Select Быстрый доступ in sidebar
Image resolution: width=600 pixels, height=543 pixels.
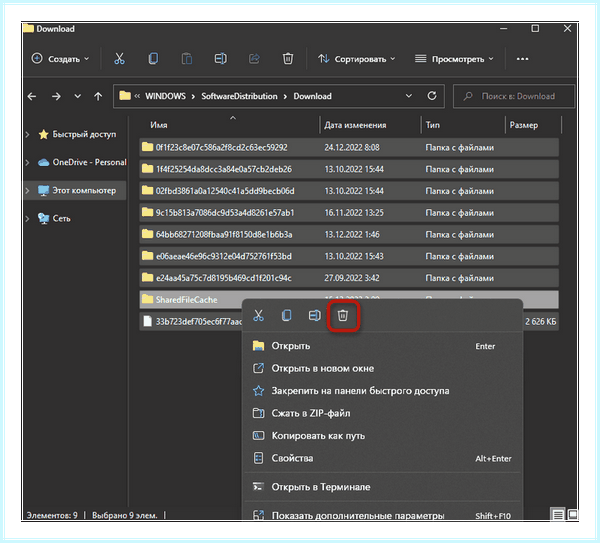tap(84, 134)
